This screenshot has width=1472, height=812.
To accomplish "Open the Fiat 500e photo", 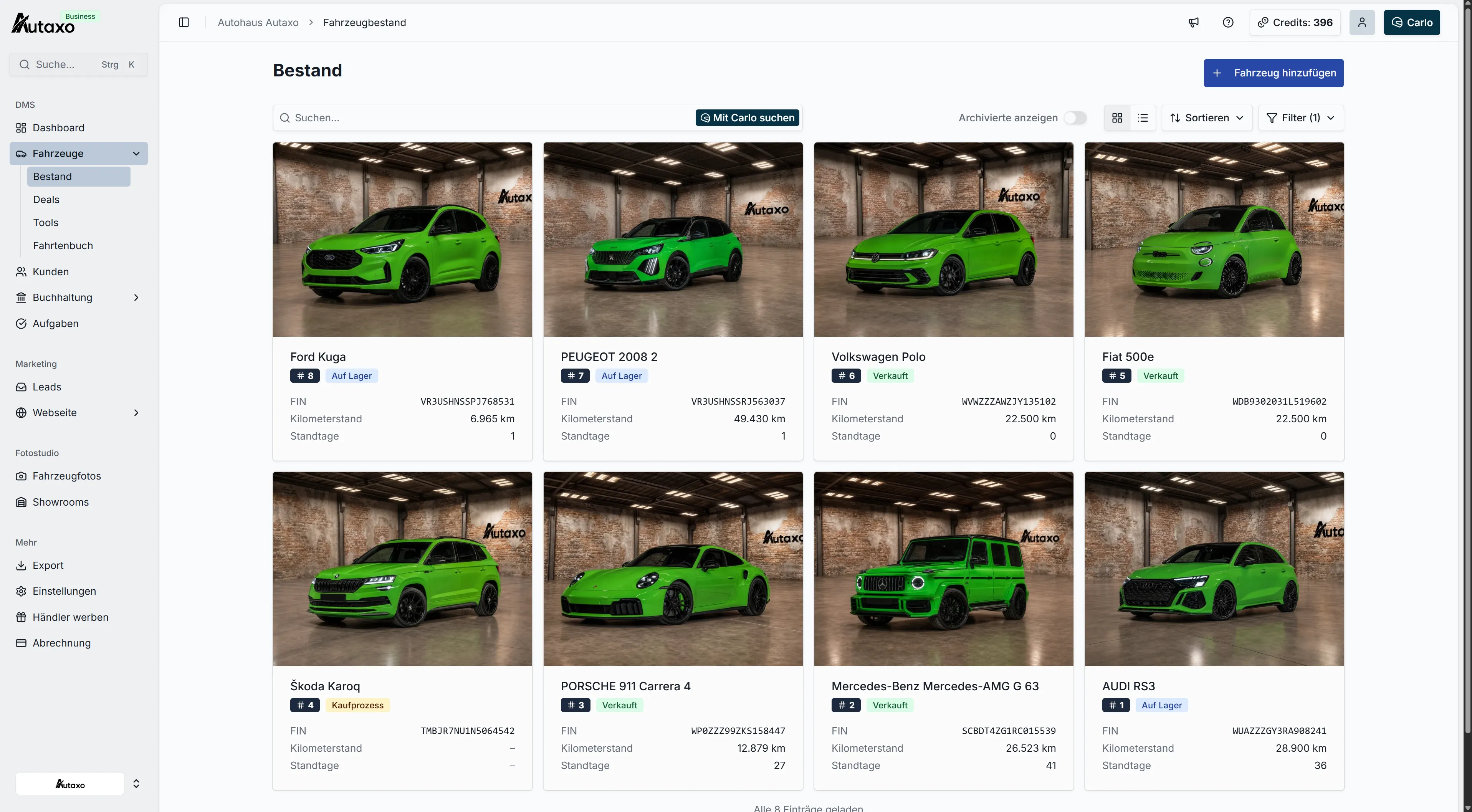I will [x=1214, y=240].
